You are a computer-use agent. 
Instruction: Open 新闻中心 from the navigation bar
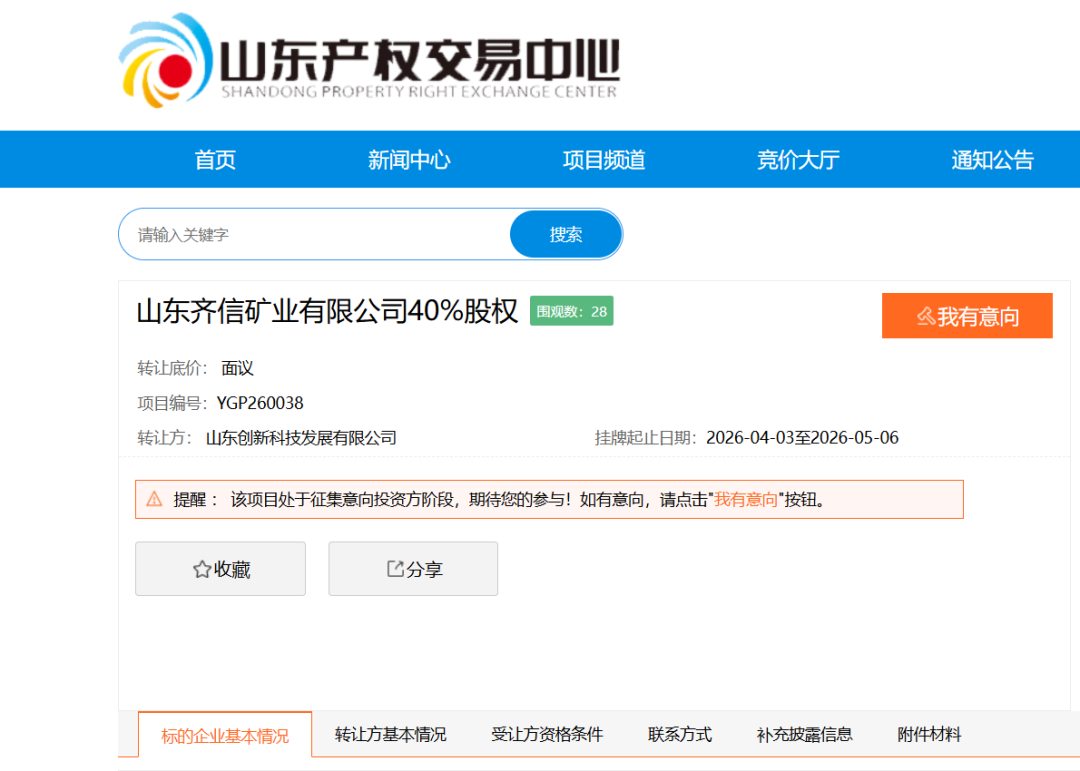click(x=409, y=159)
